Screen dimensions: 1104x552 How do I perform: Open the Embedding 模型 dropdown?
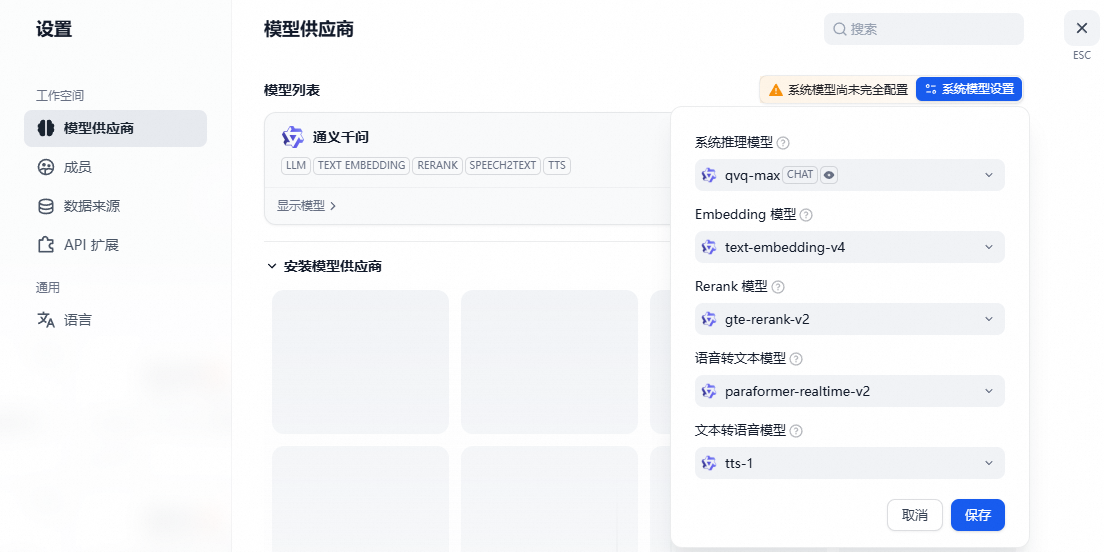(x=850, y=247)
